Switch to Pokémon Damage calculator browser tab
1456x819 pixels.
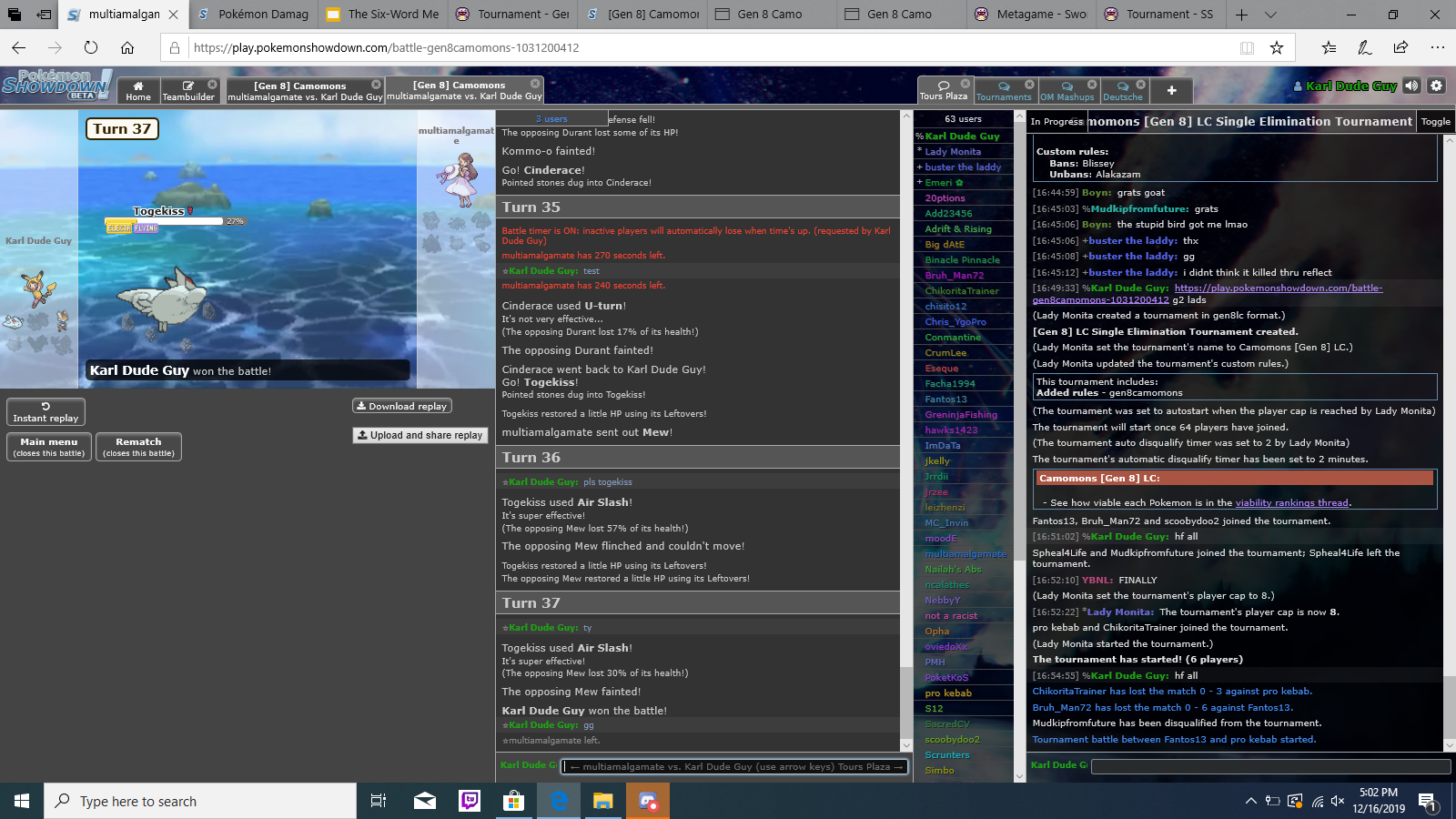pos(253,15)
